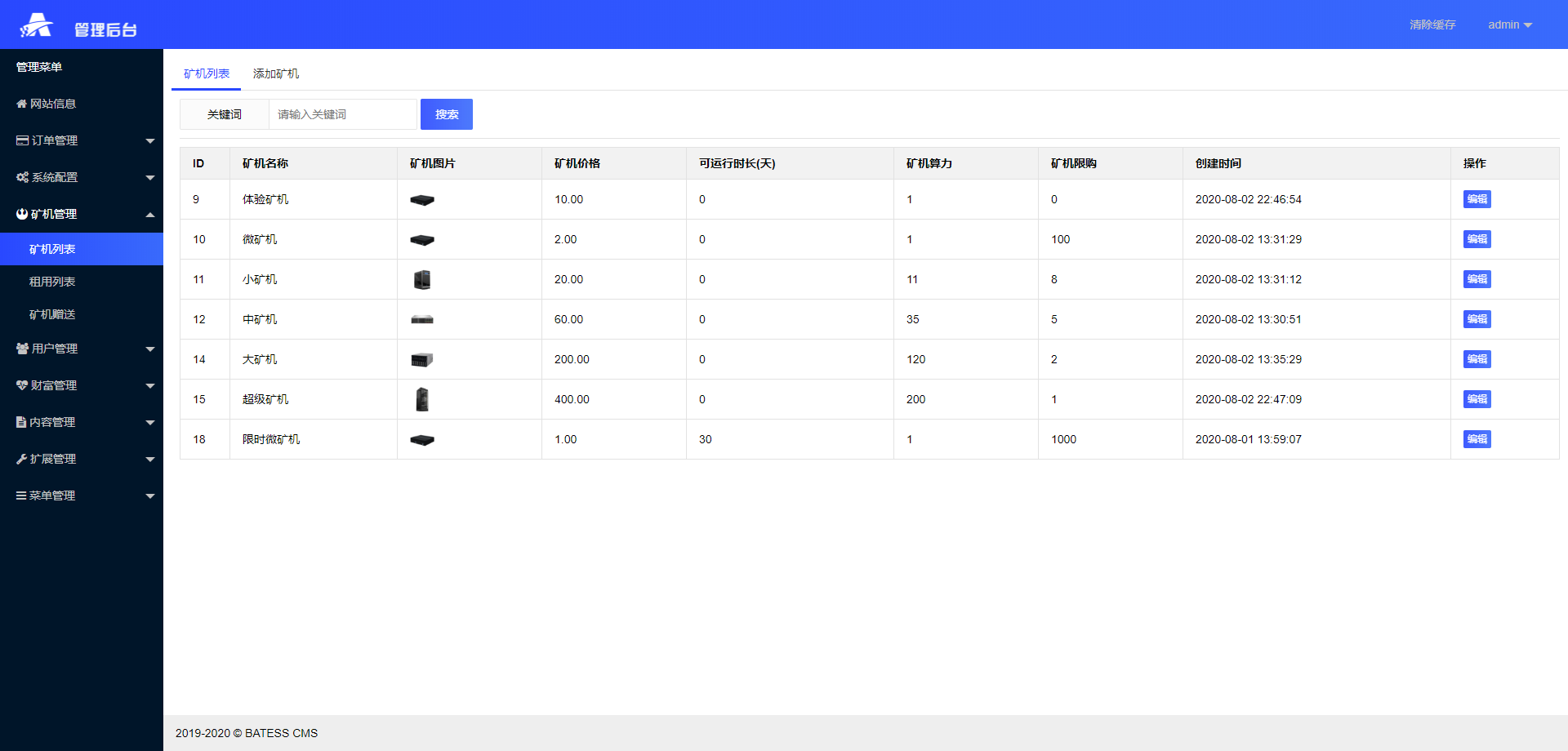Switch to the 矿机列表 tab
Viewport: 1568px width, 751px height.
tap(207, 73)
